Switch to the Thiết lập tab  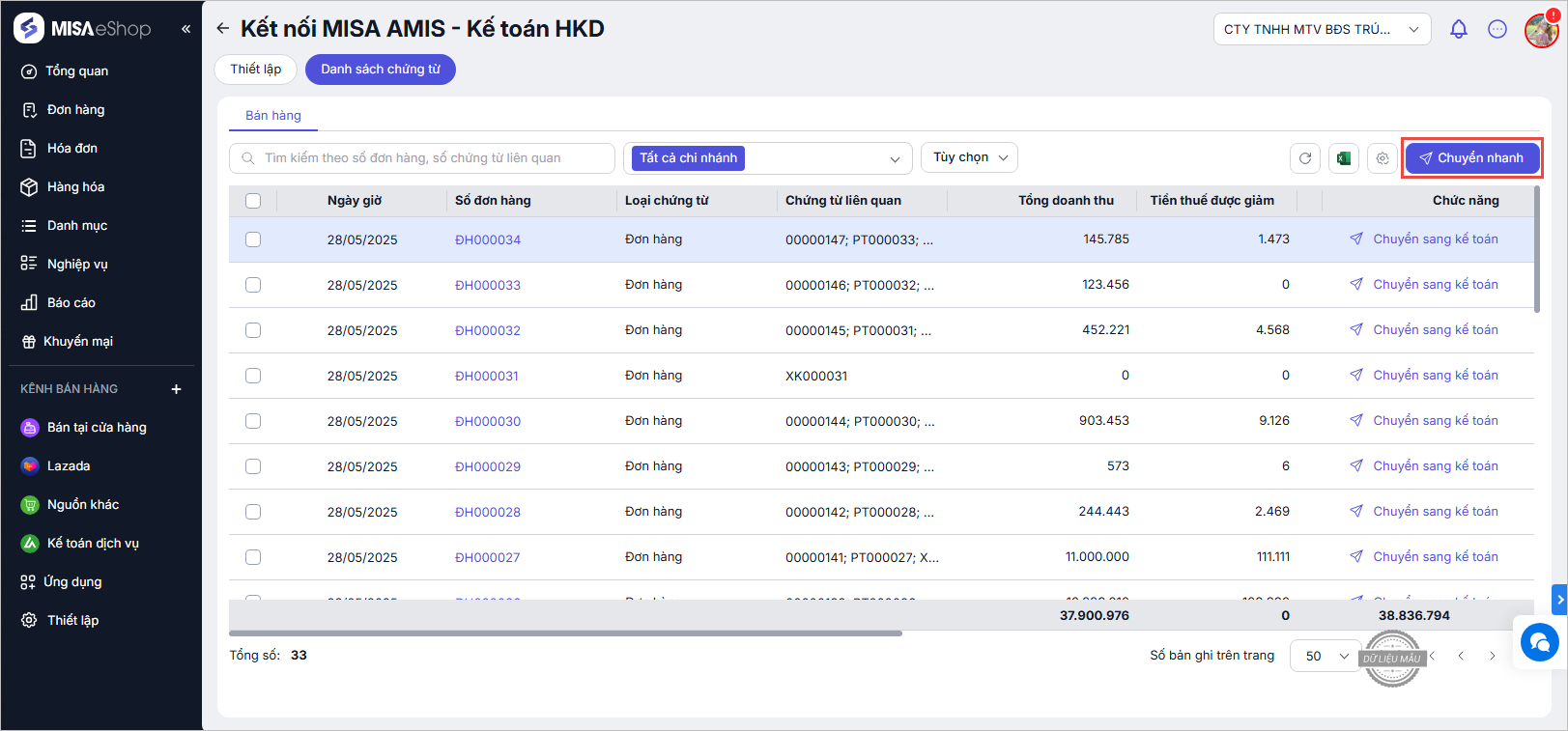click(256, 70)
